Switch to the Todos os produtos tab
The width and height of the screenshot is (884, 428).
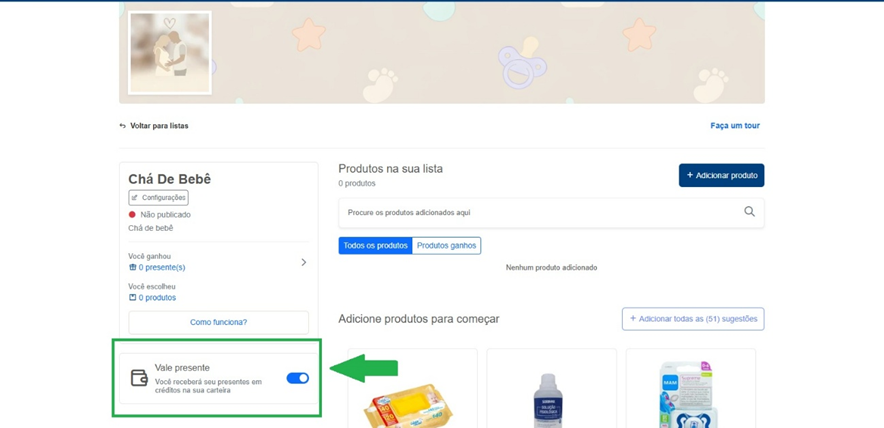tap(375, 246)
